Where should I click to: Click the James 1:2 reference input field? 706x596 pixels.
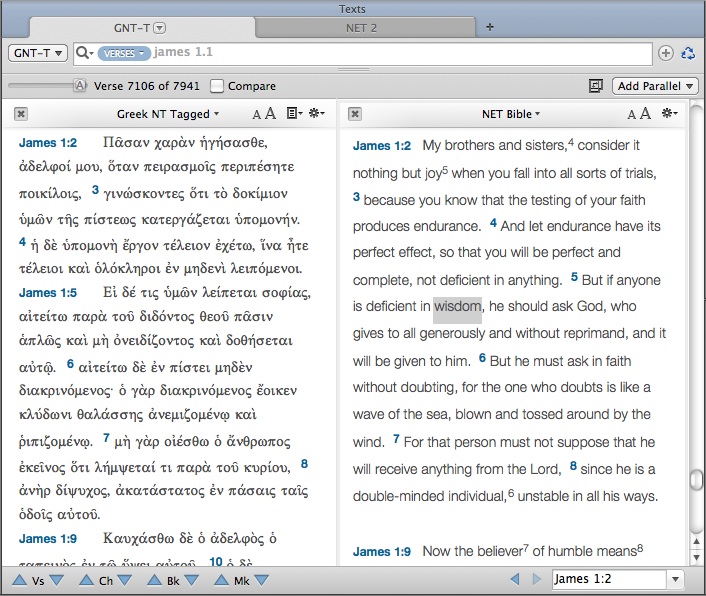[x=608, y=579]
